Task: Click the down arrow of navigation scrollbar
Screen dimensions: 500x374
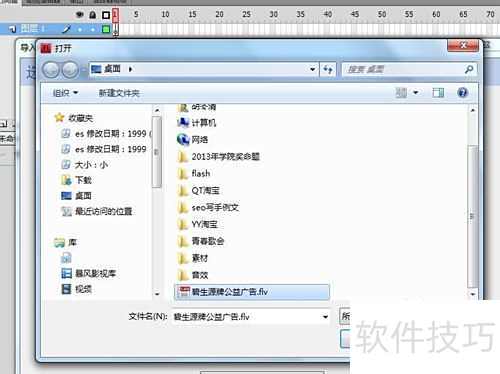Action: coord(157,294)
